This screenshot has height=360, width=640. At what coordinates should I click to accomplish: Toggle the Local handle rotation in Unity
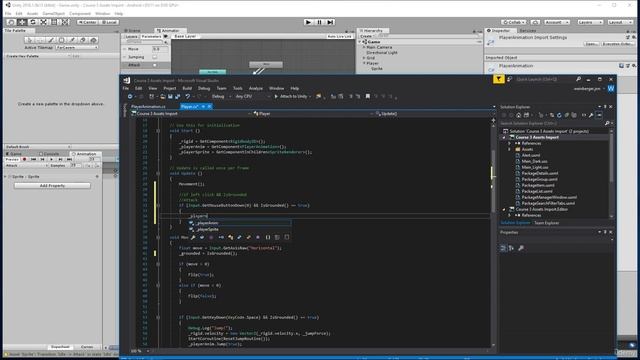(x=109, y=22)
